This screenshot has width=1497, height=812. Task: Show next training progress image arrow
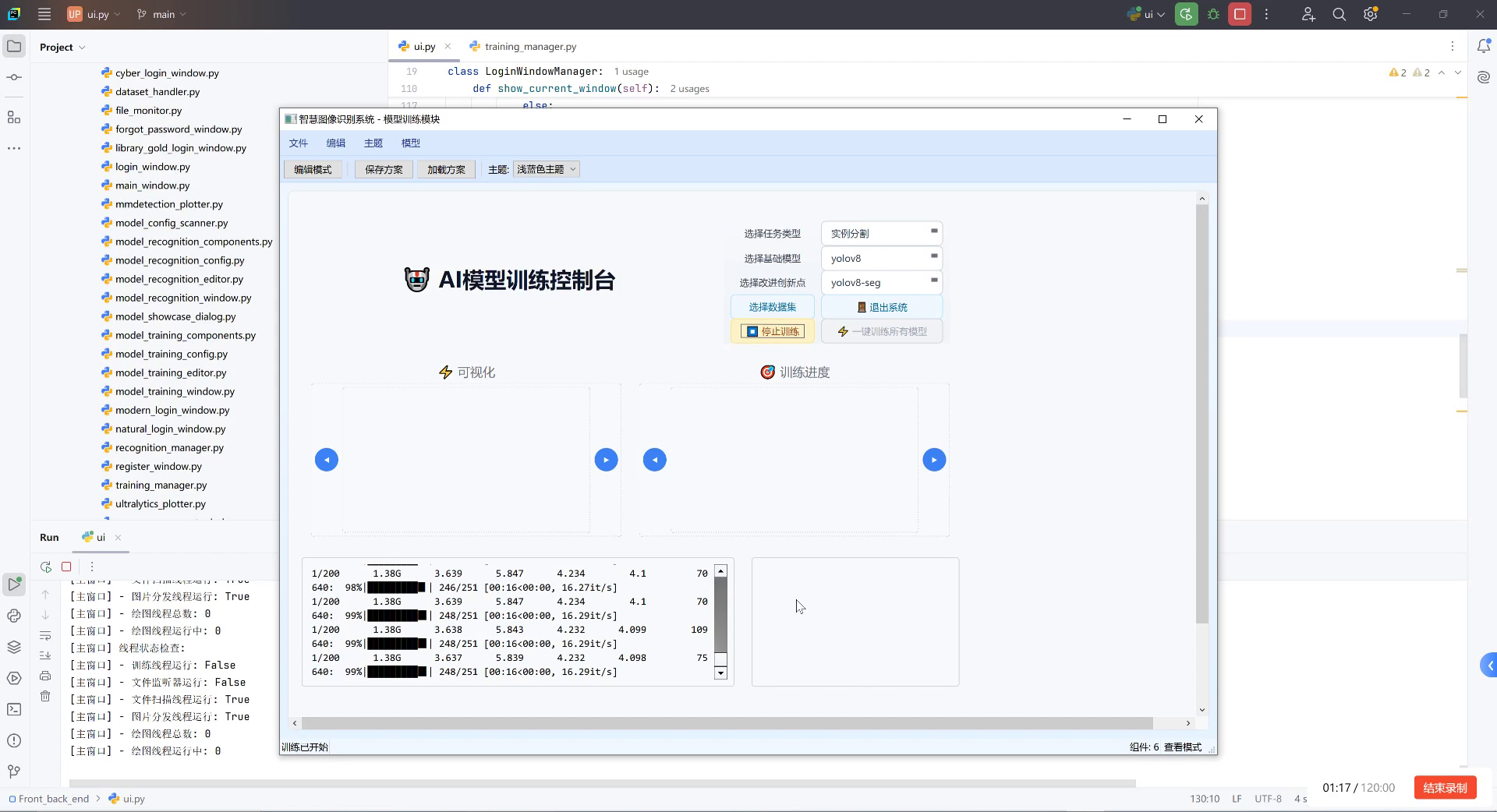point(934,460)
